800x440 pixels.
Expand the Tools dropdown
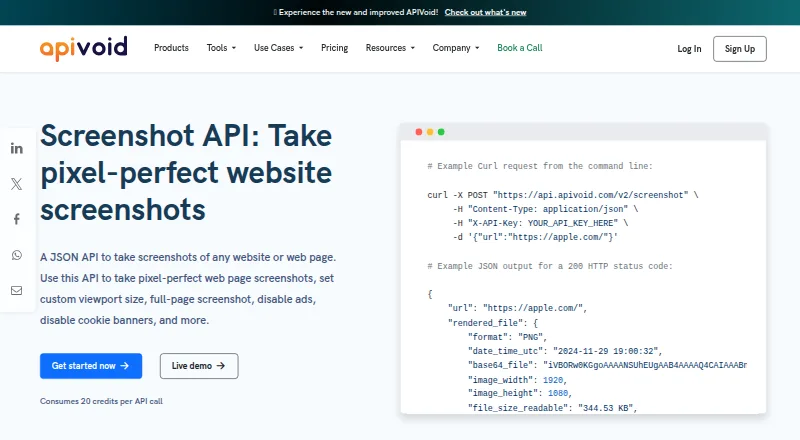(x=221, y=48)
